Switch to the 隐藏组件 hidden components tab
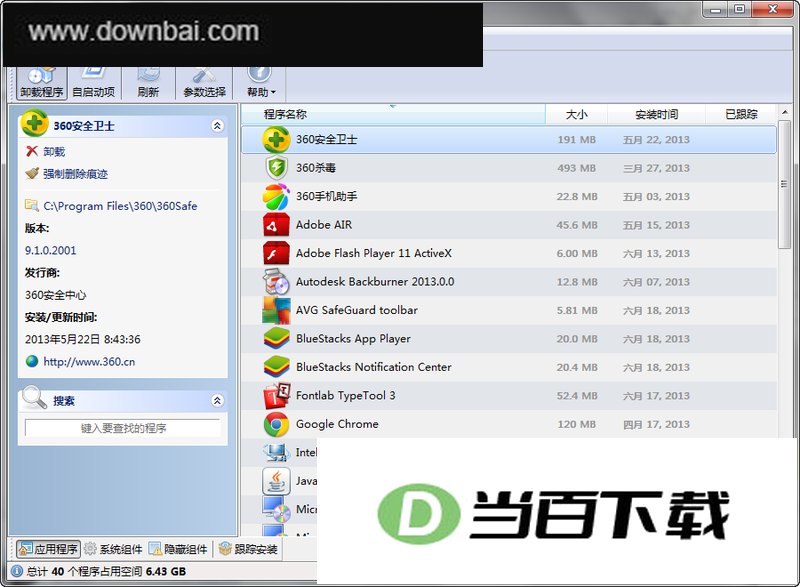 tap(178, 549)
